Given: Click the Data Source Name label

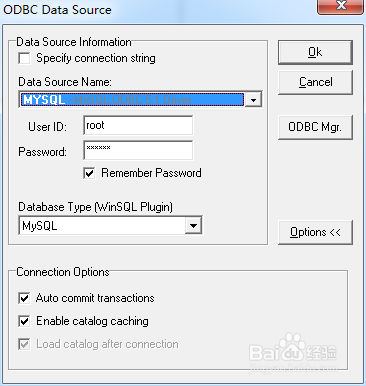Looking at the screenshot, I should (x=65, y=82).
